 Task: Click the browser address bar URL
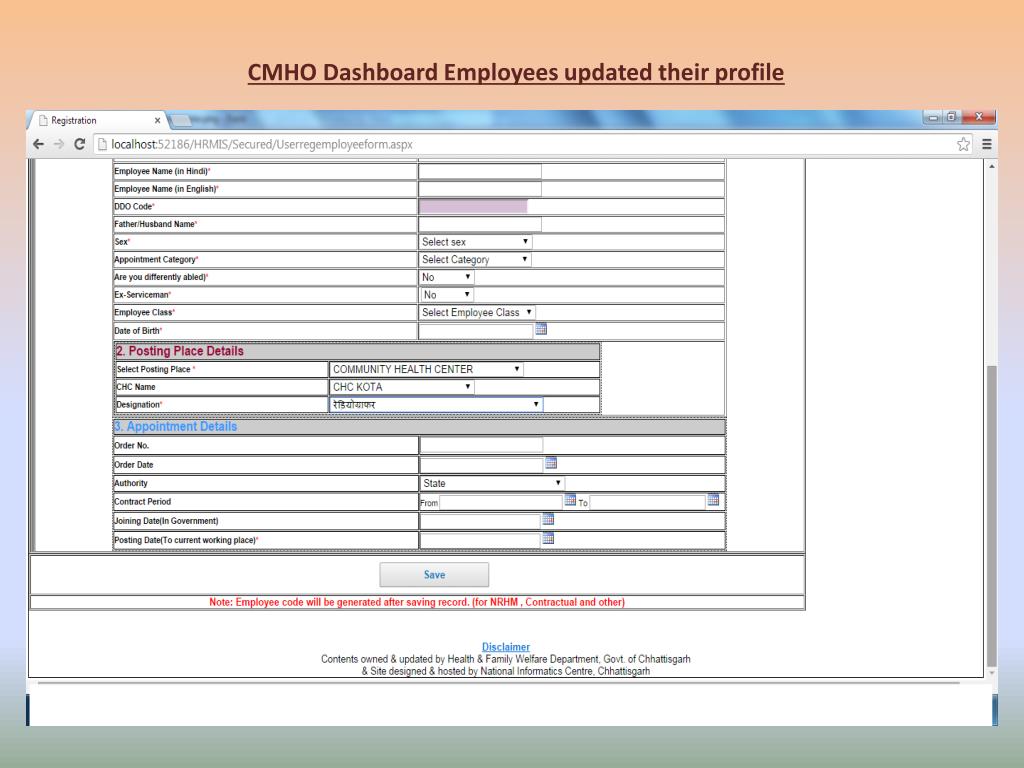[262, 144]
